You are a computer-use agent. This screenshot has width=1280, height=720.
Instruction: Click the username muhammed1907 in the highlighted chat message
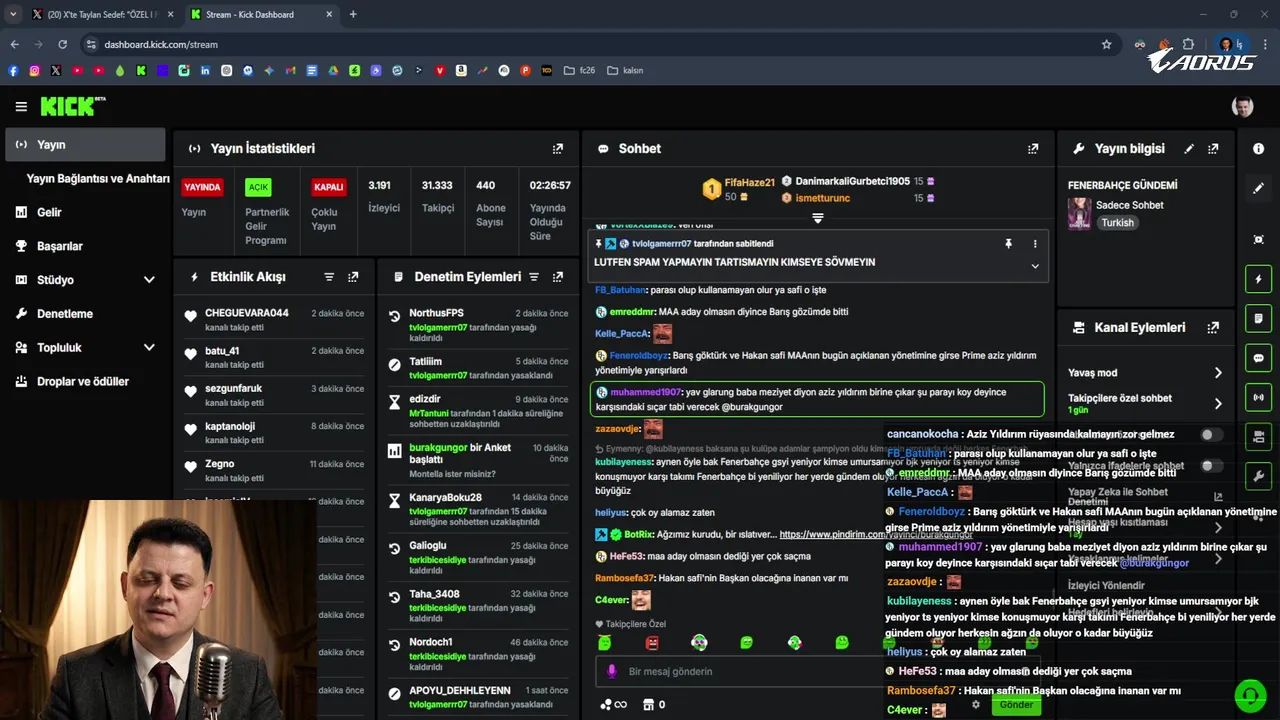coord(645,393)
